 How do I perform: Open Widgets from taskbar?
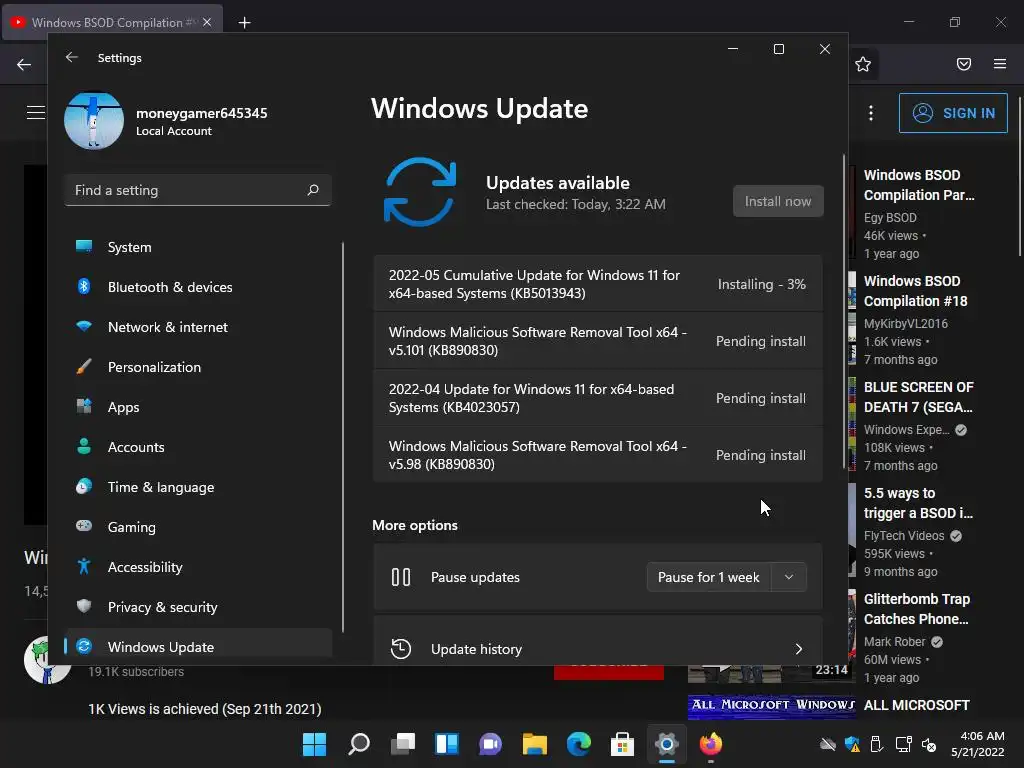[447, 744]
